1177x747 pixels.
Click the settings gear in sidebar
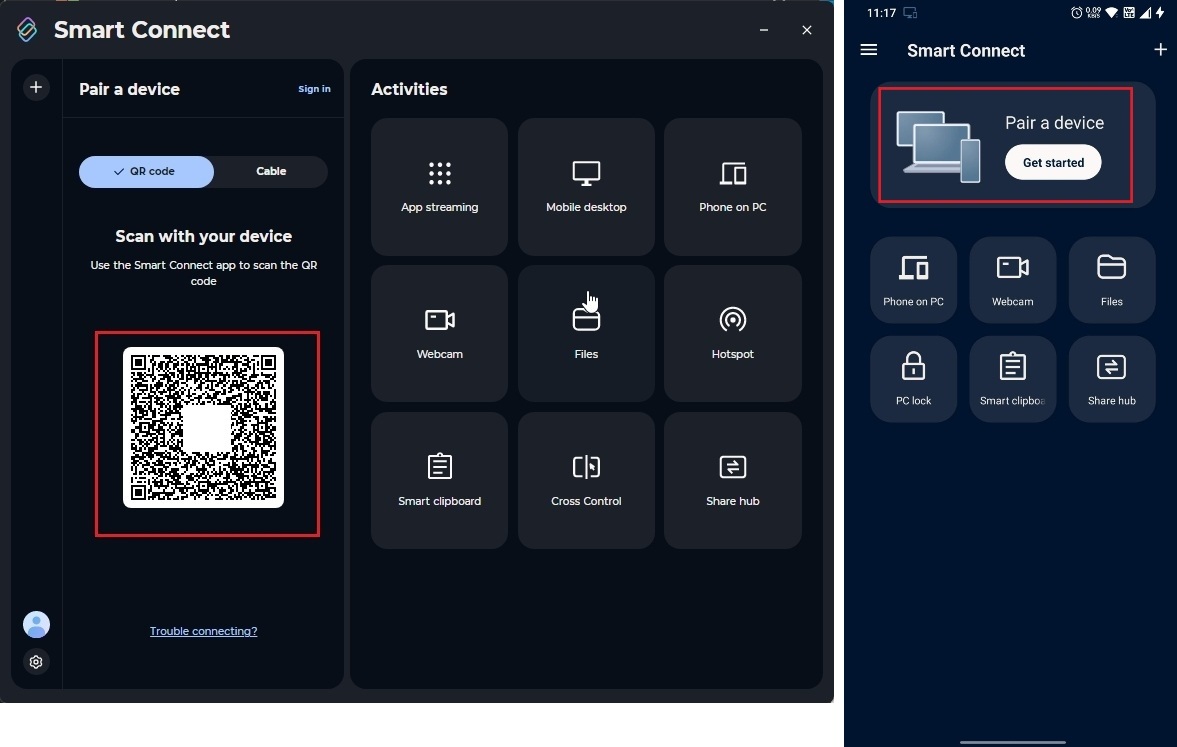point(36,662)
